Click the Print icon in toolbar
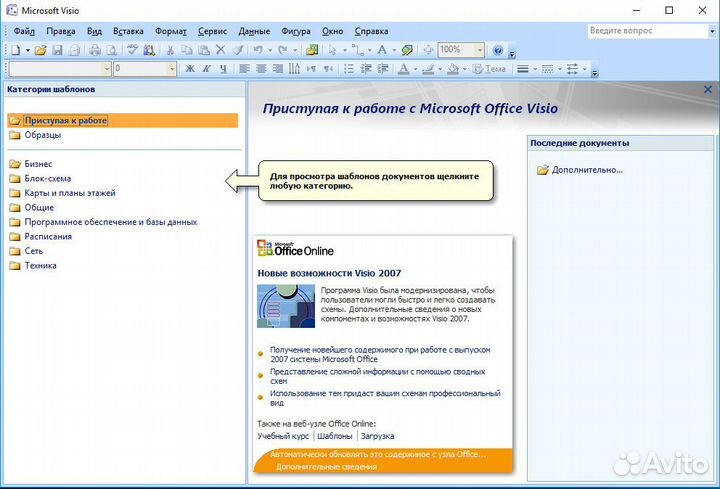720x489 pixels. pyautogui.click(x=95, y=50)
